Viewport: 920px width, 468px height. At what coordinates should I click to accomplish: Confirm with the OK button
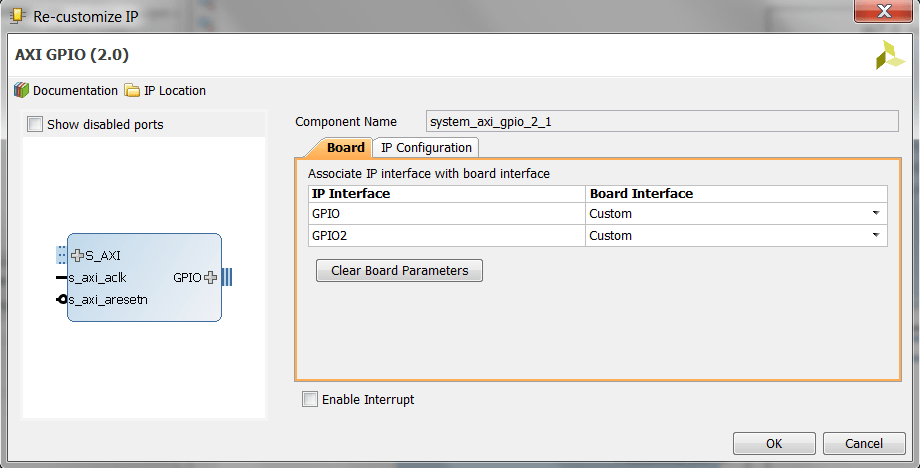[x=773, y=443]
